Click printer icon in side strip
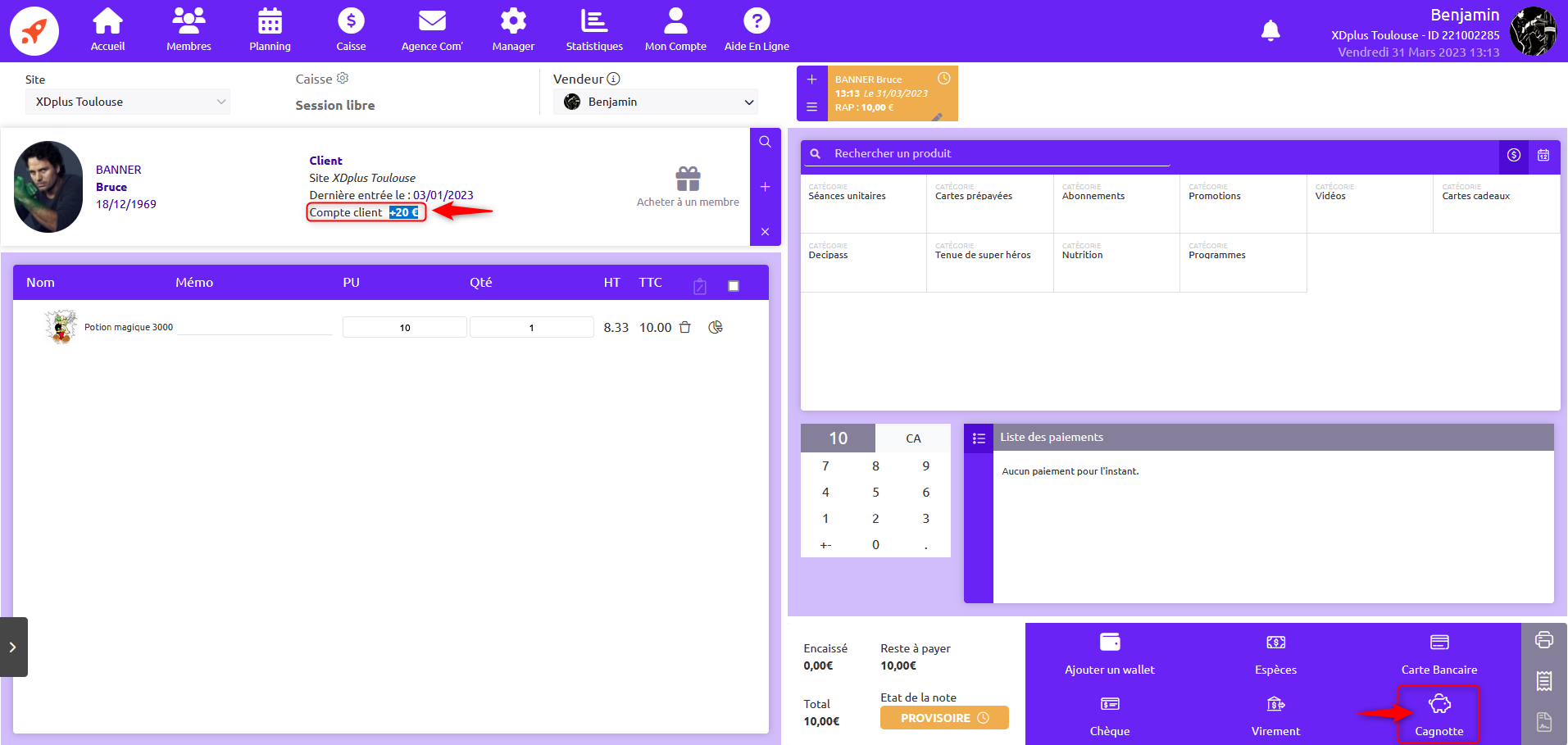 (x=1544, y=640)
